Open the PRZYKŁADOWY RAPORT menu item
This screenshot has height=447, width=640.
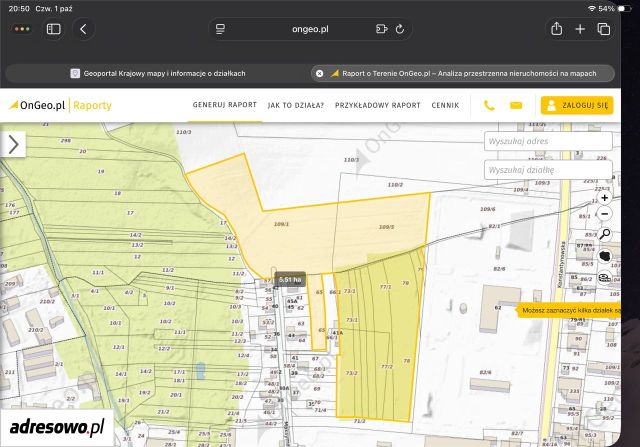coord(378,105)
